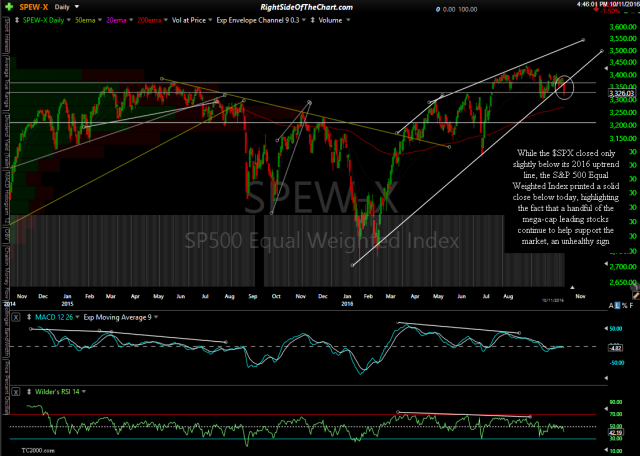
Task: Open the Exp Envelope Channel dropdown arrow
Action: pyautogui.click(x=304, y=20)
